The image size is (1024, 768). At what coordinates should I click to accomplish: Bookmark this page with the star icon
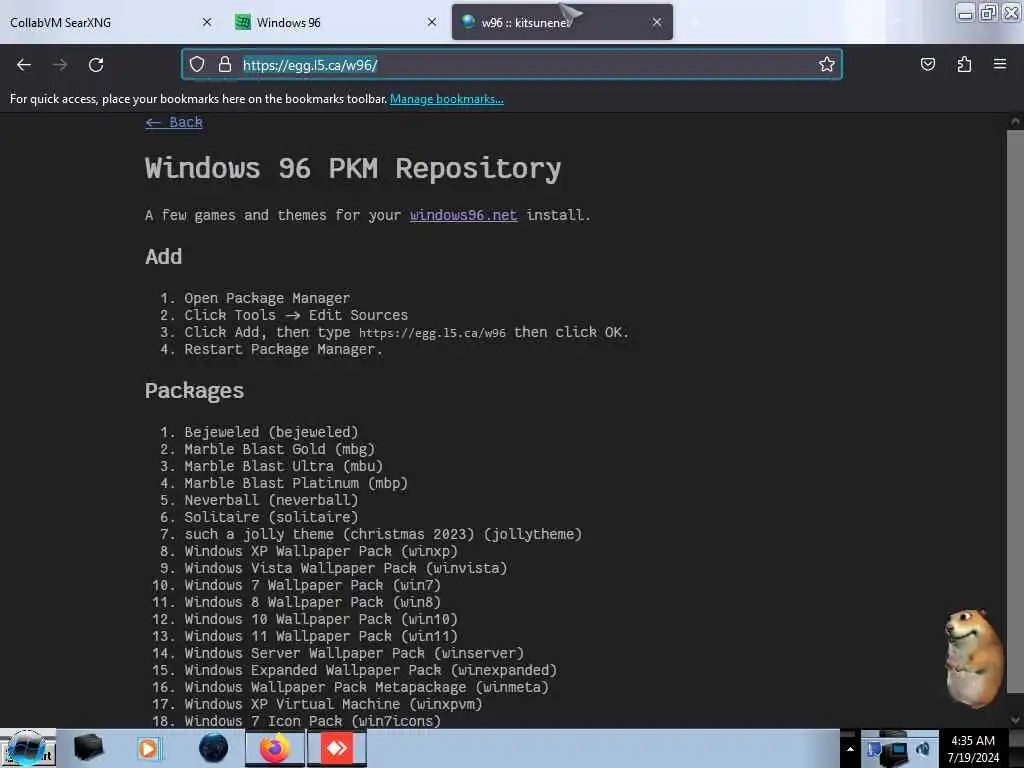point(827,64)
